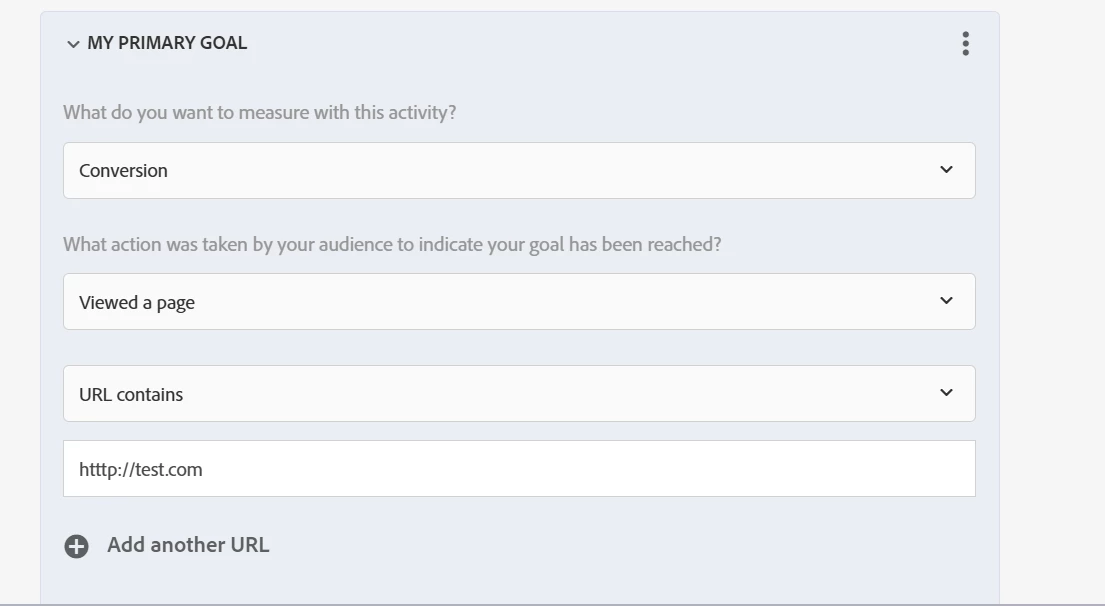1105x606 pixels.
Task: Click the arrow on URL contains dropdown
Action: pyautogui.click(x=946, y=393)
